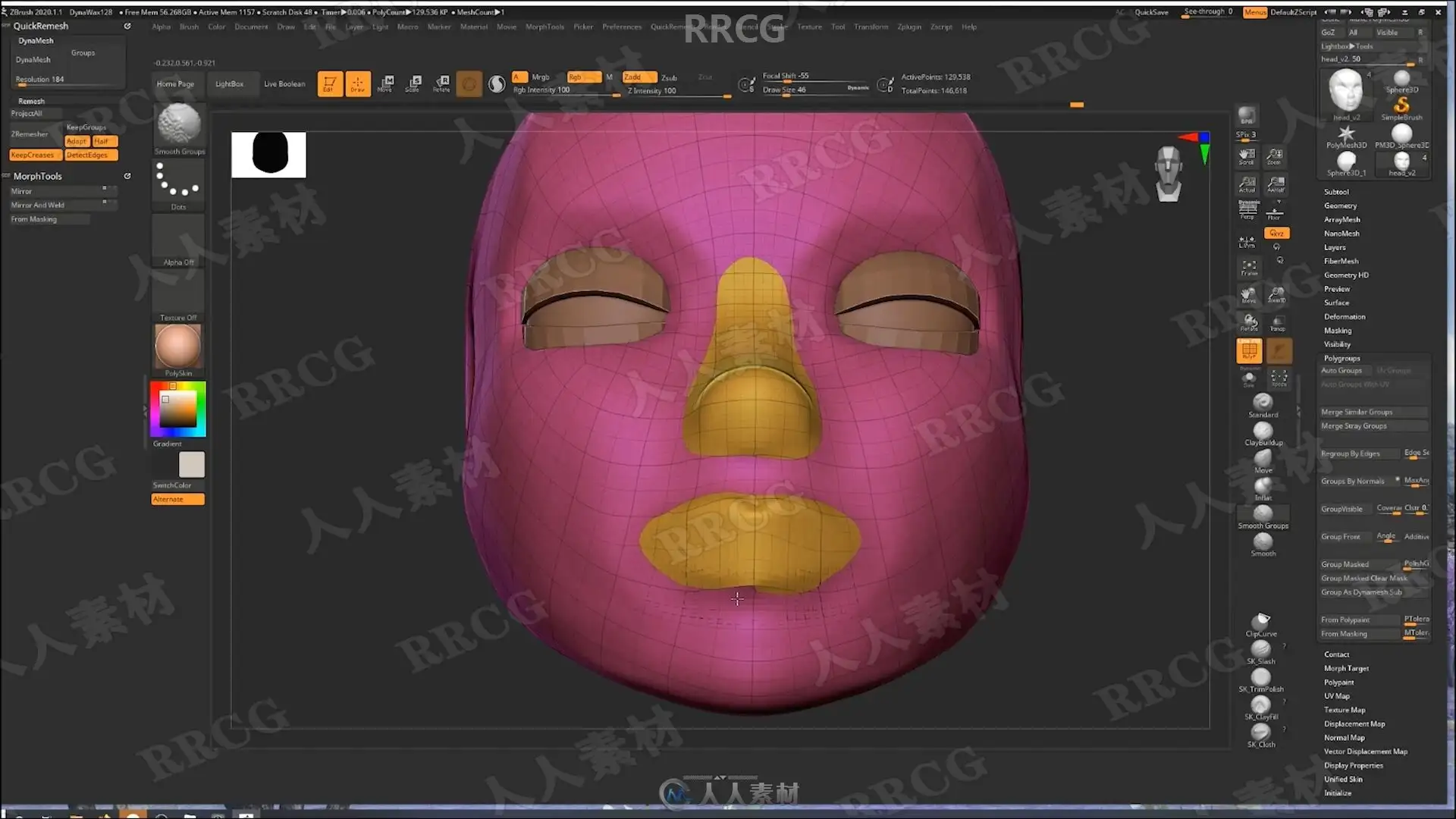
Task: Expand the Deformation section
Action: tap(1345, 317)
